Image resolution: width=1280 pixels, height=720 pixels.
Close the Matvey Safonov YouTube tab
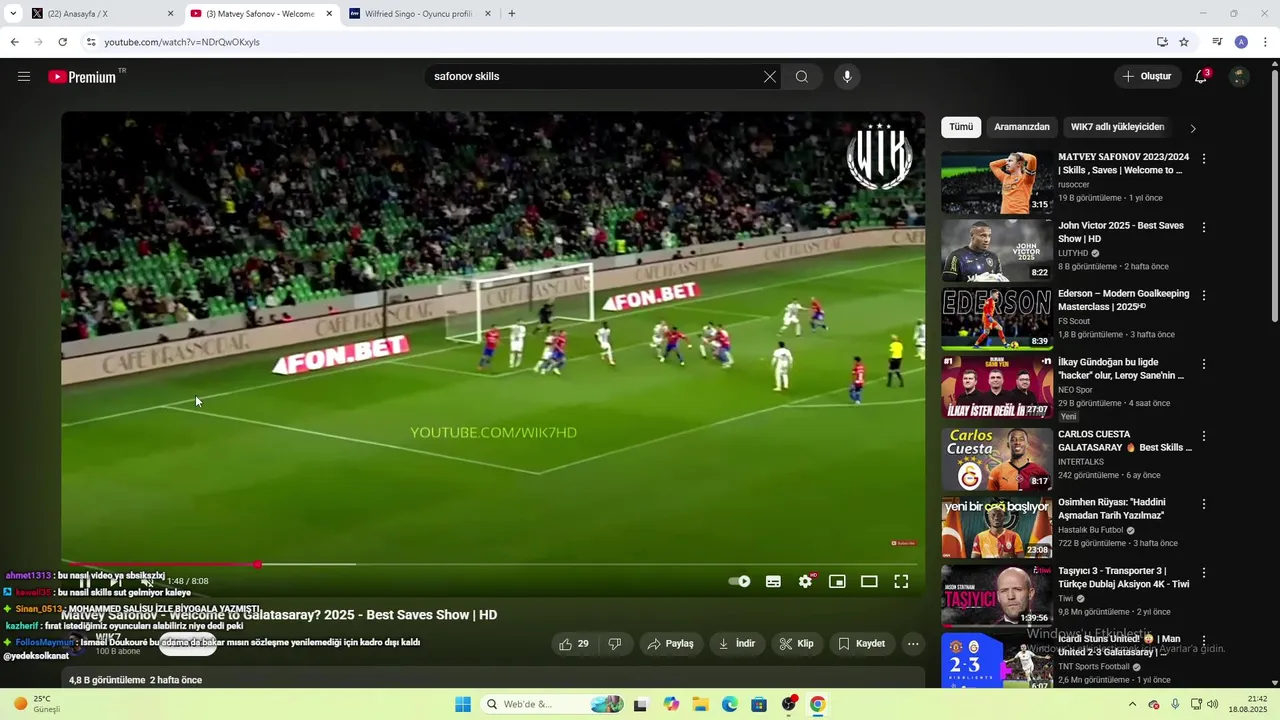pos(329,14)
